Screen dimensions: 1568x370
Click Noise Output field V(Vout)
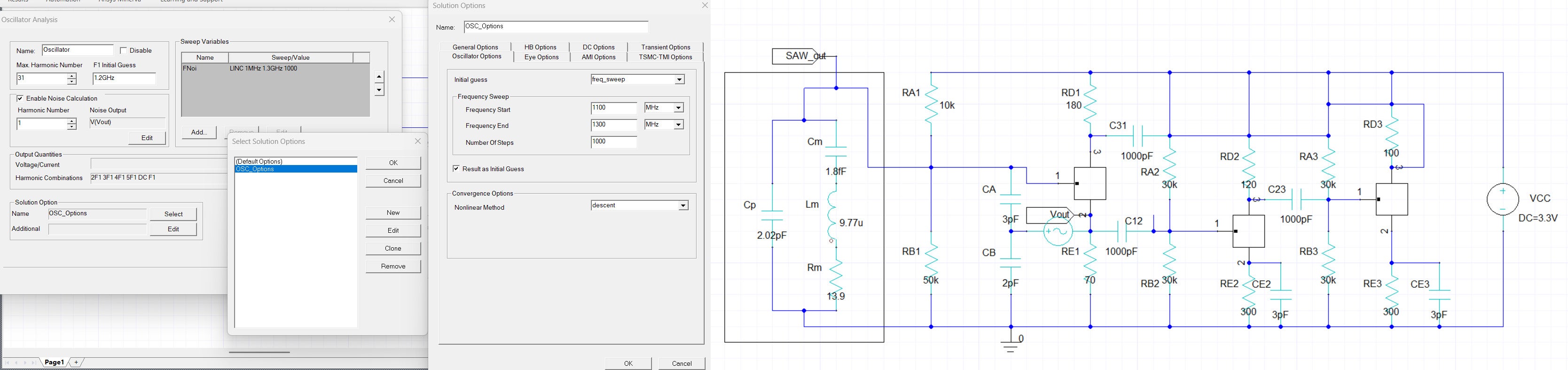(127, 122)
